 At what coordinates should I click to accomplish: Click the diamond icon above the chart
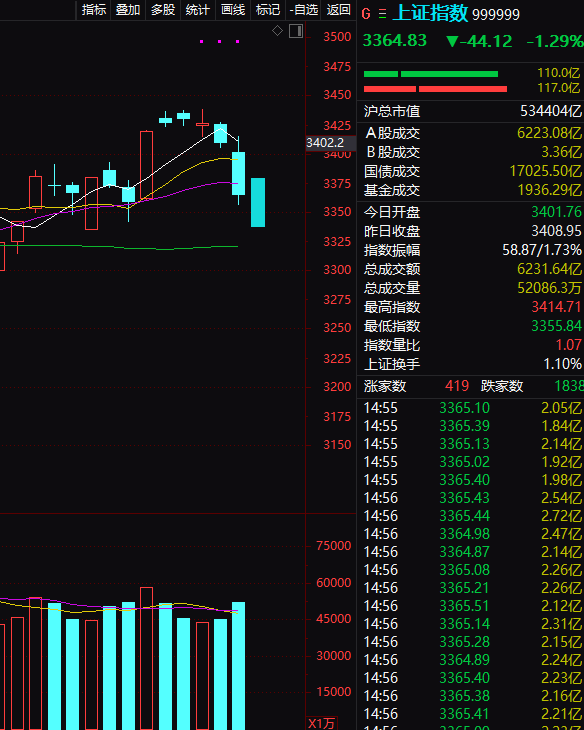click(x=278, y=31)
